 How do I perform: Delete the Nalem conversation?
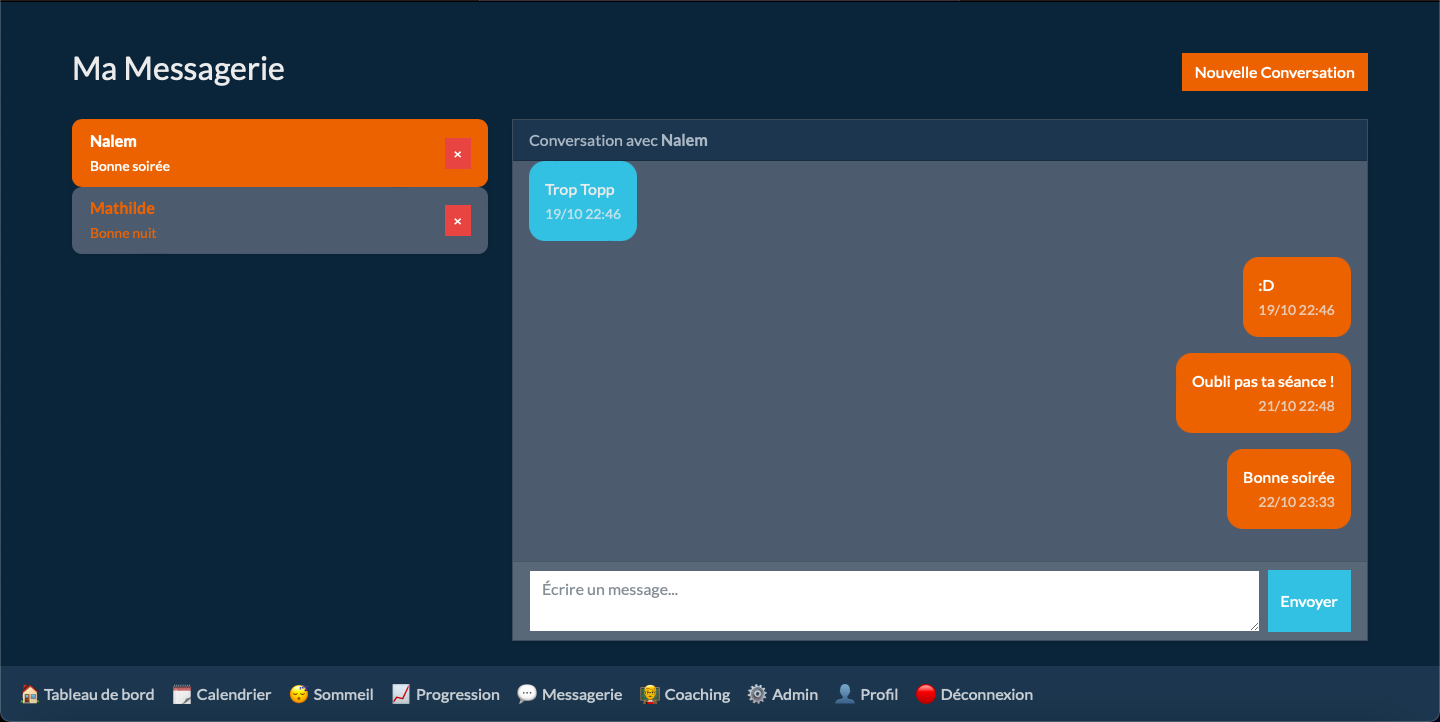point(458,154)
